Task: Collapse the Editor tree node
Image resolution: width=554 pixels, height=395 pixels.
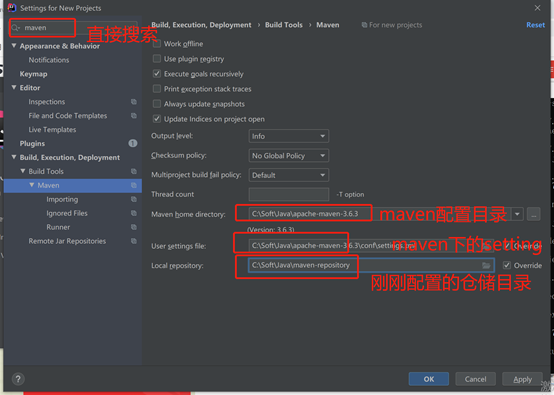Action: click(14, 88)
